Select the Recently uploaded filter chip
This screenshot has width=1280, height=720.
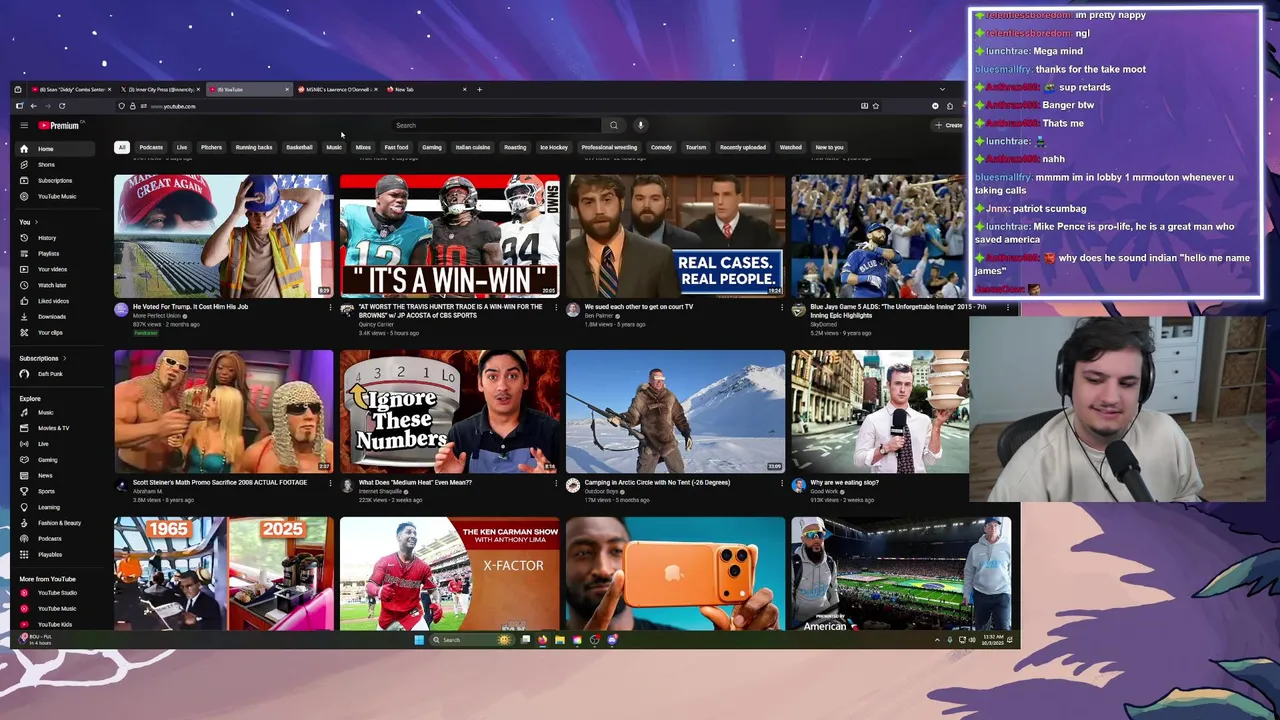(x=743, y=147)
